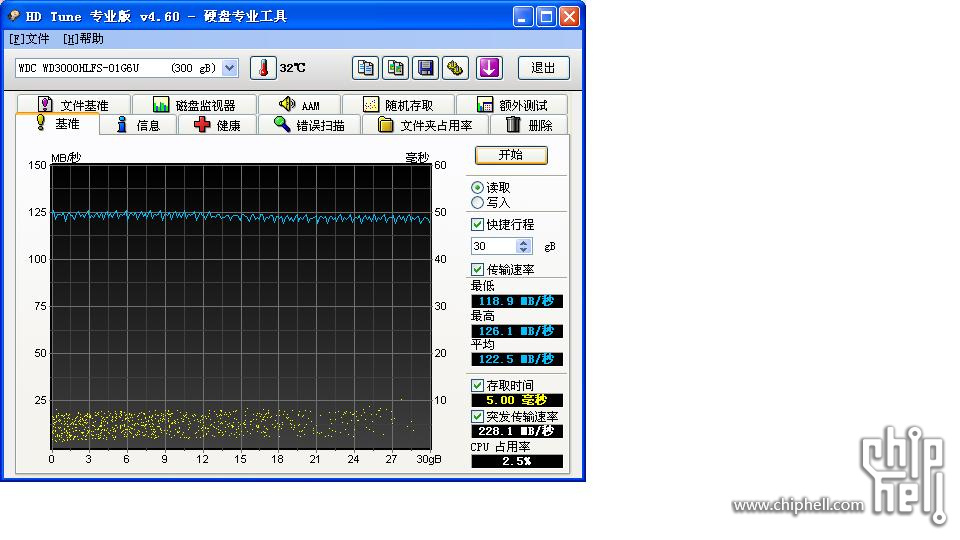Click the minimum value 118.9 MB/秒
The height and width of the screenshot is (540, 960).
click(517, 301)
